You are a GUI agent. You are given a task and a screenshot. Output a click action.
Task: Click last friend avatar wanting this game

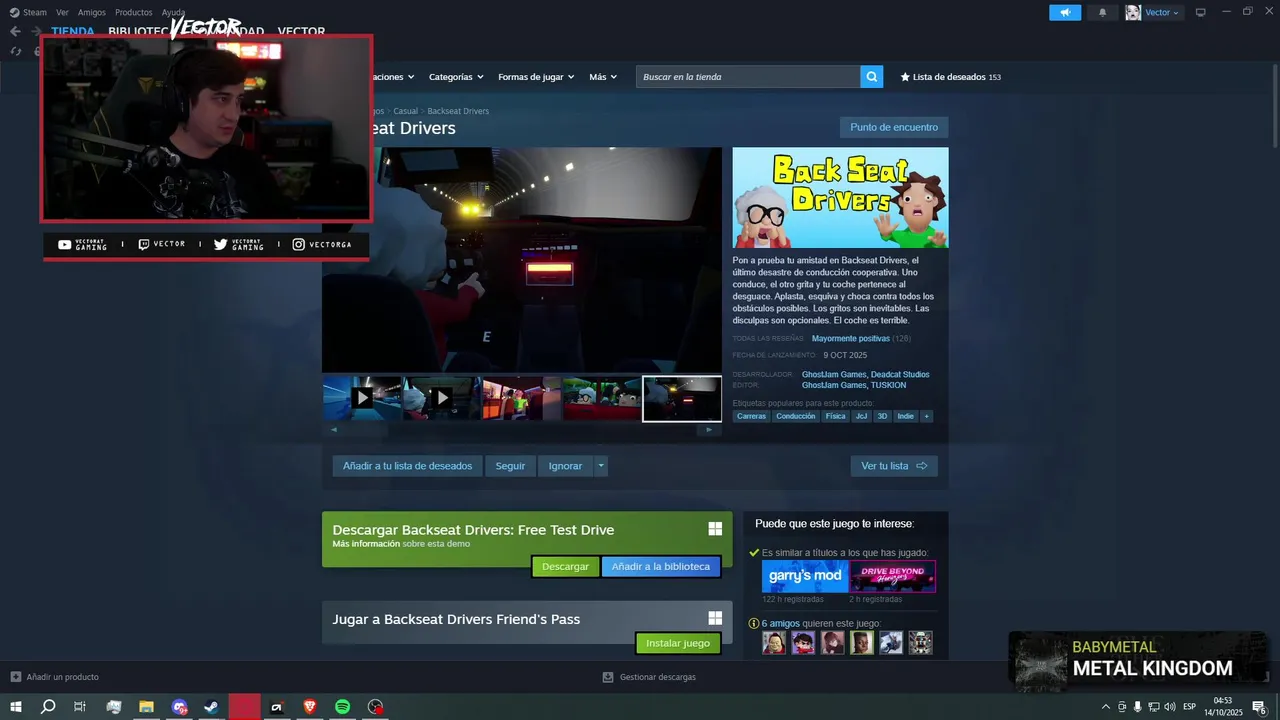(920, 643)
